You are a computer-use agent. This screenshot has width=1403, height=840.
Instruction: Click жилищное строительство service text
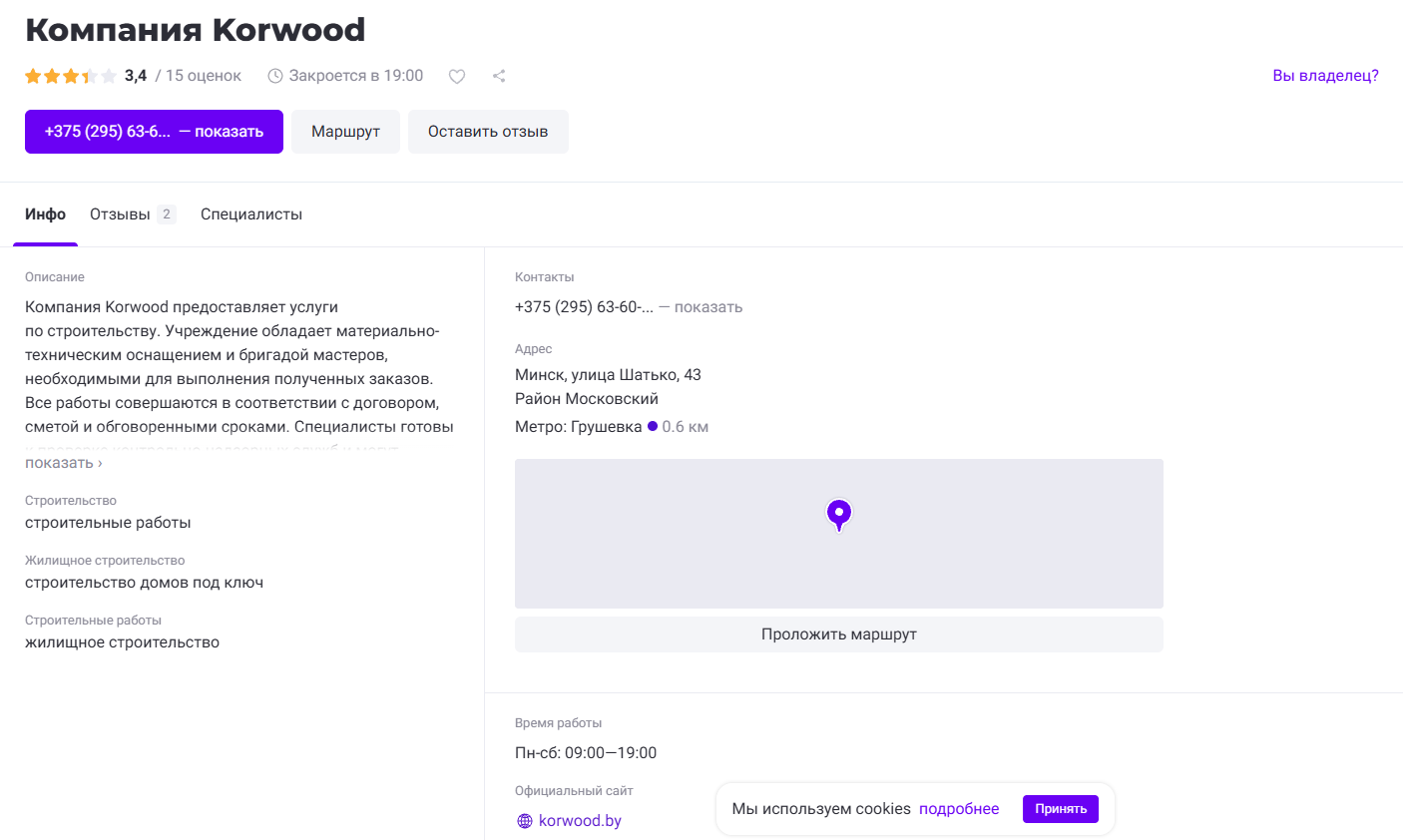click(122, 642)
